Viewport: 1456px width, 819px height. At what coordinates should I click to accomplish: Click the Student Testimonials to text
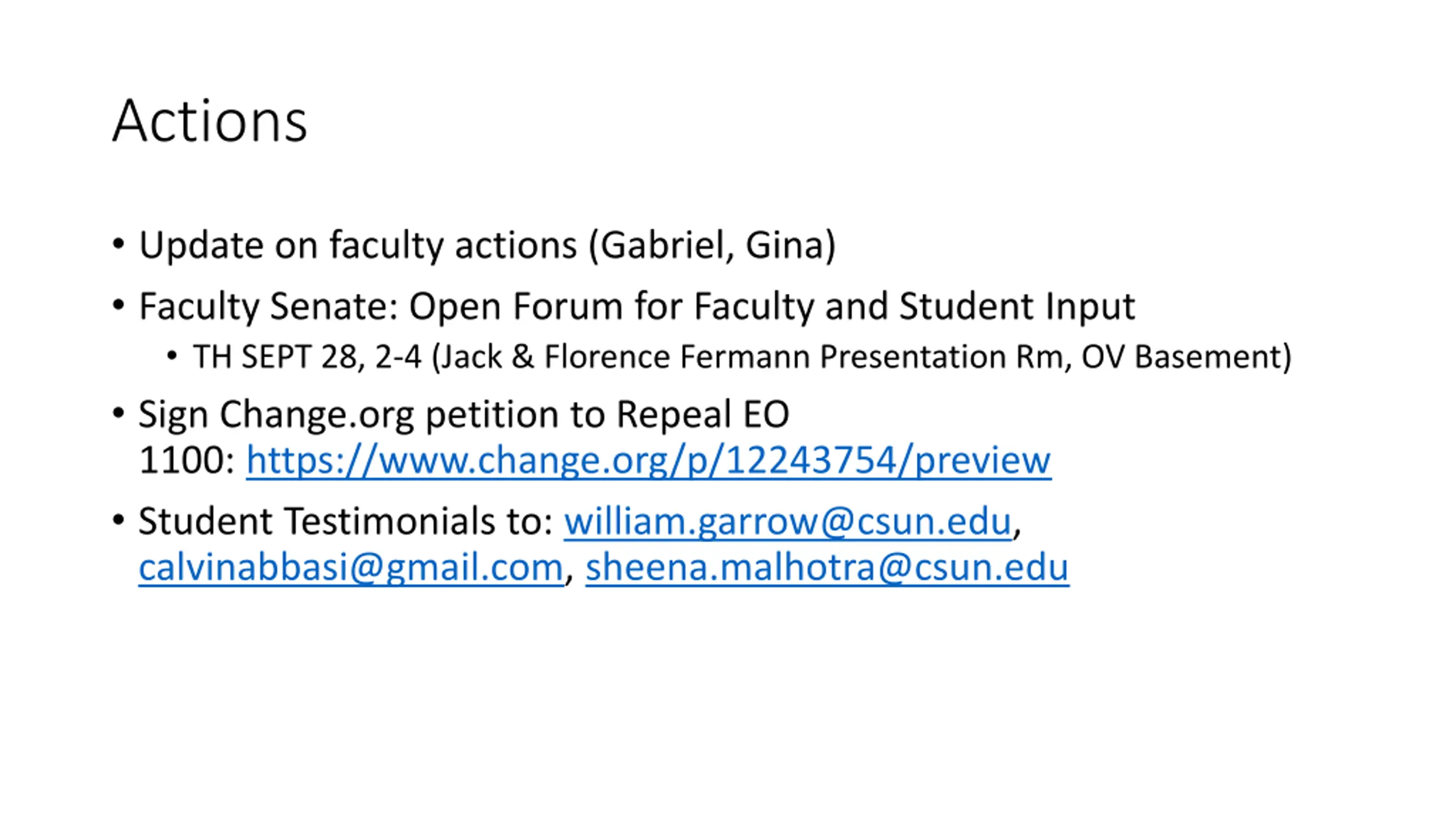(x=346, y=521)
